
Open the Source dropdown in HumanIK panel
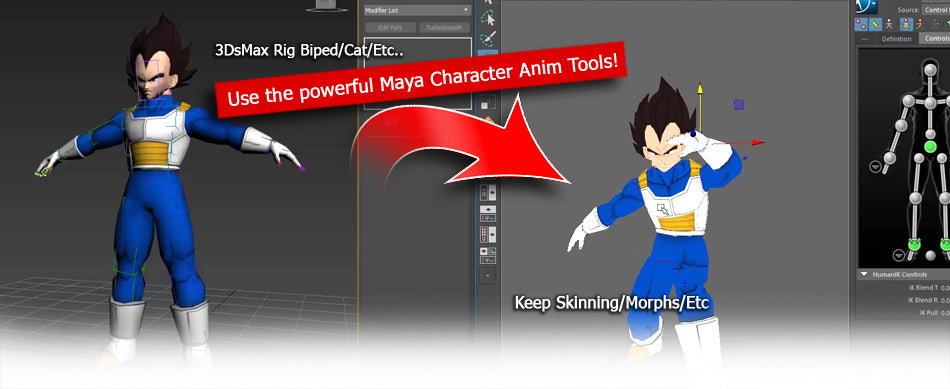click(935, 10)
